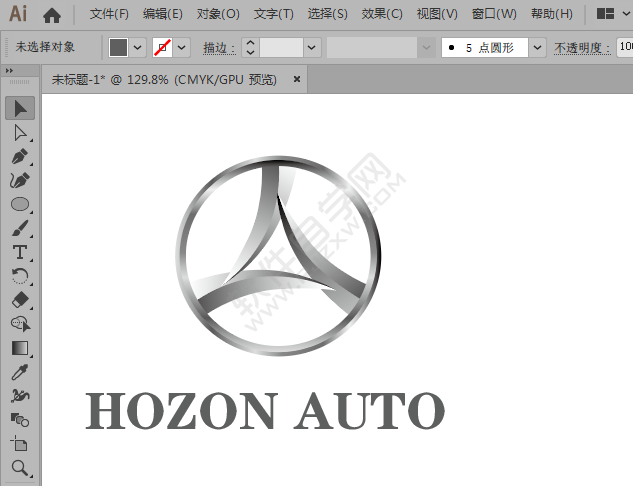633x486 pixels.
Task: Select the Selection tool (black arrow)
Action: tap(20, 108)
